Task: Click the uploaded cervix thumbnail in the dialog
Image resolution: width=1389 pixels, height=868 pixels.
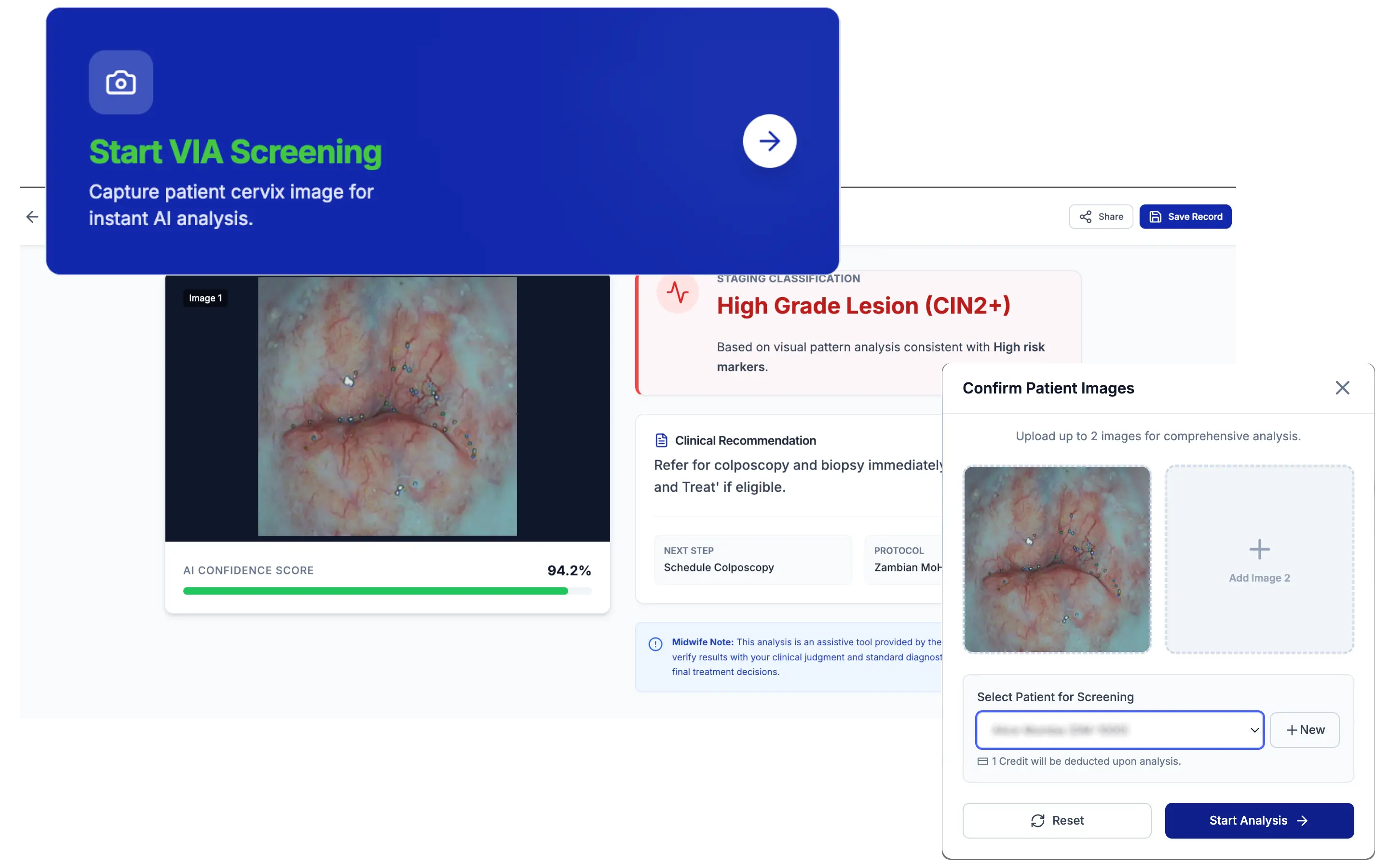Action: pyautogui.click(x=1057, y=558)
